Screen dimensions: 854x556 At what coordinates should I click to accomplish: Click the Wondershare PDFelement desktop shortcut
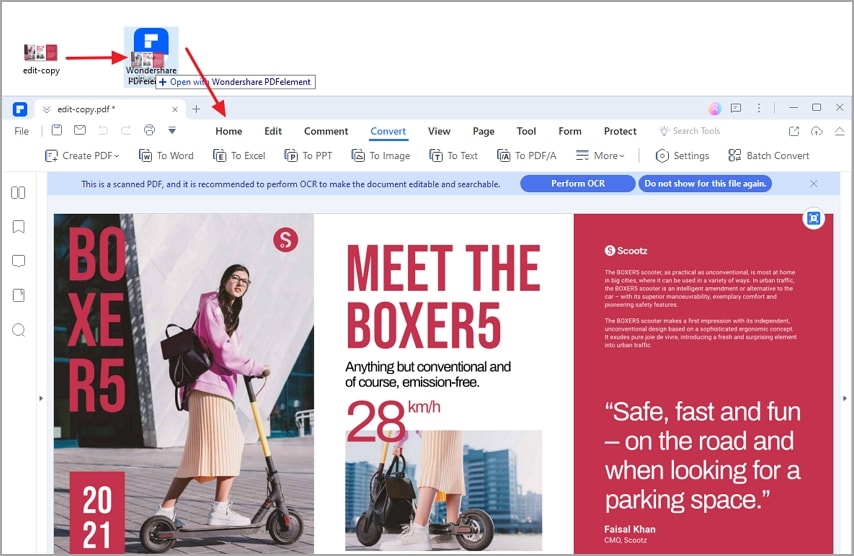pos(151,57)
